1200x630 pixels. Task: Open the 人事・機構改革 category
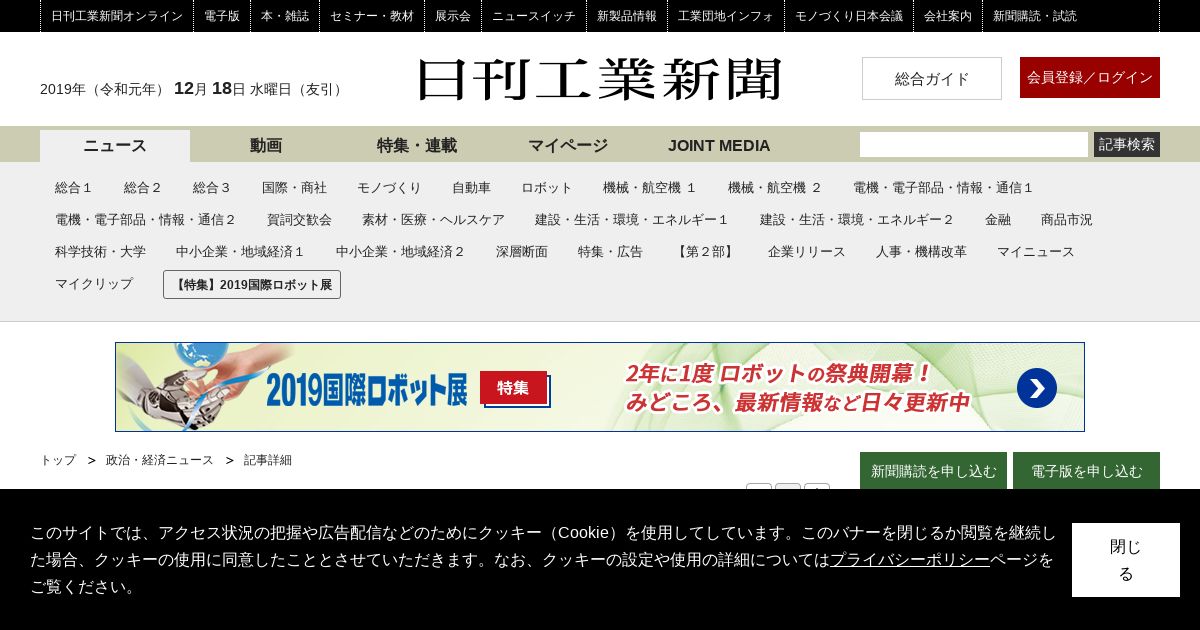(921, 252)
